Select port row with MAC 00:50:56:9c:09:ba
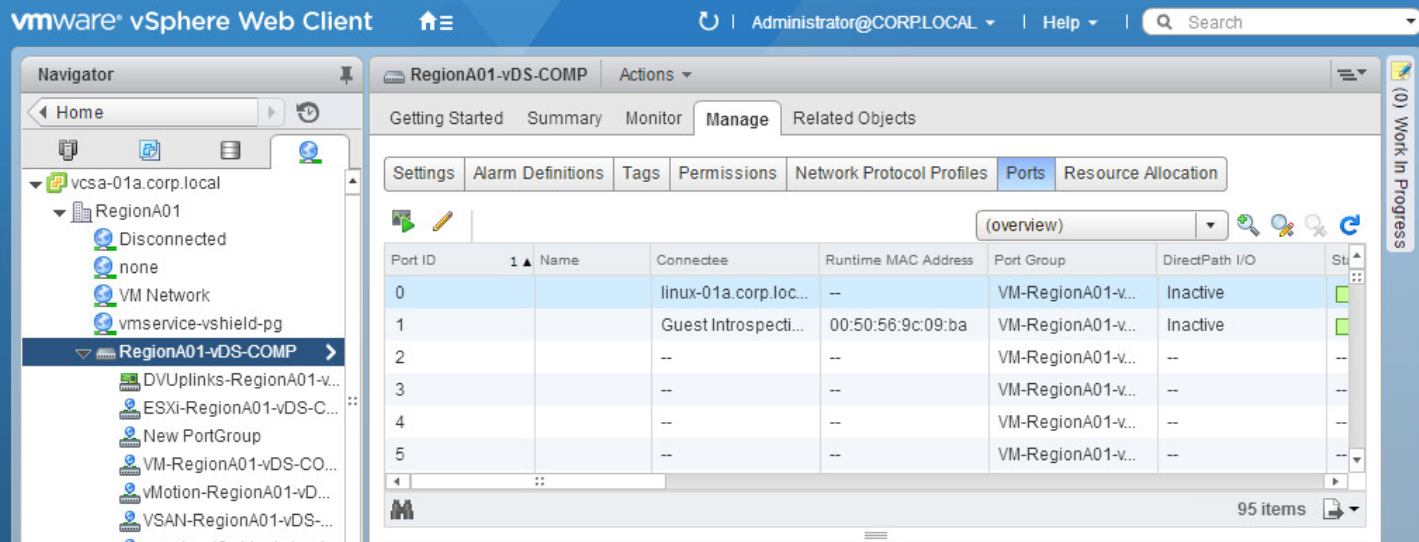Screen dimensions: 1419x542 tap(867, 325)
